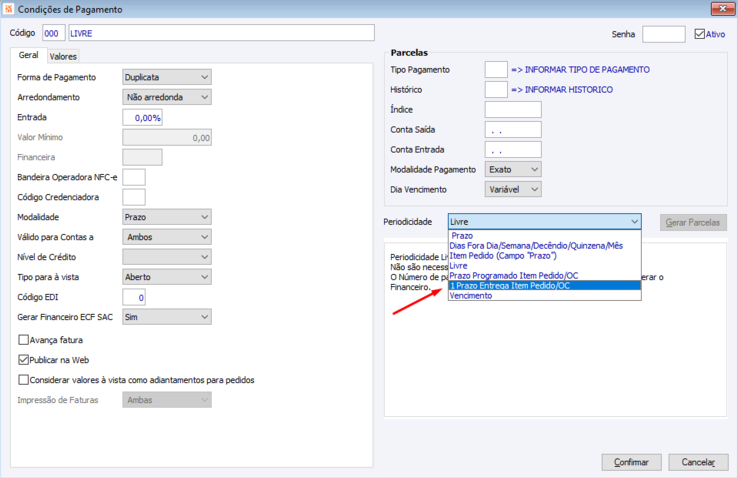Click the Gerar Parcelas button
Screen dimensions: 738x478
693,223
